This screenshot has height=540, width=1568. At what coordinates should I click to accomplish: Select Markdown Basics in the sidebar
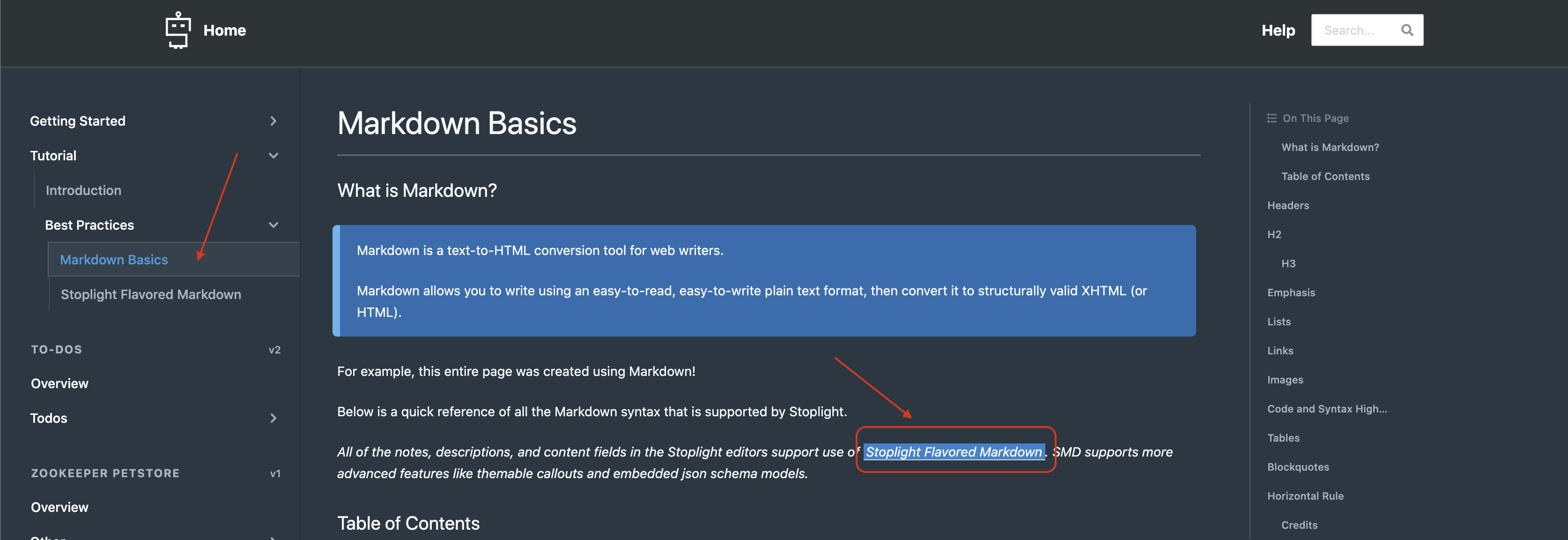click(x=113, y=259)
